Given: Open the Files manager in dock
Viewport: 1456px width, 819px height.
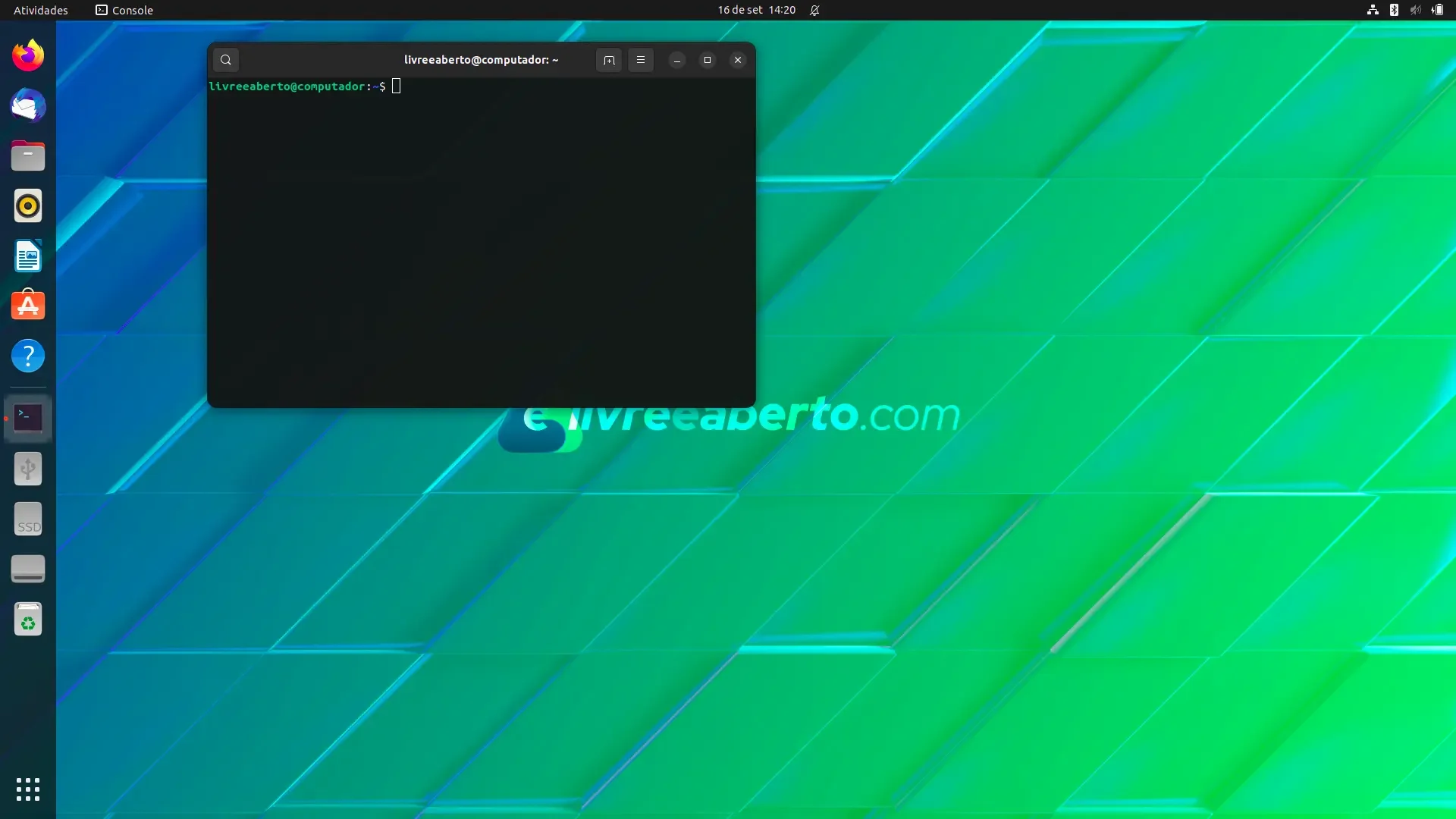Looking at the screenshot, I should pos(28,155).
